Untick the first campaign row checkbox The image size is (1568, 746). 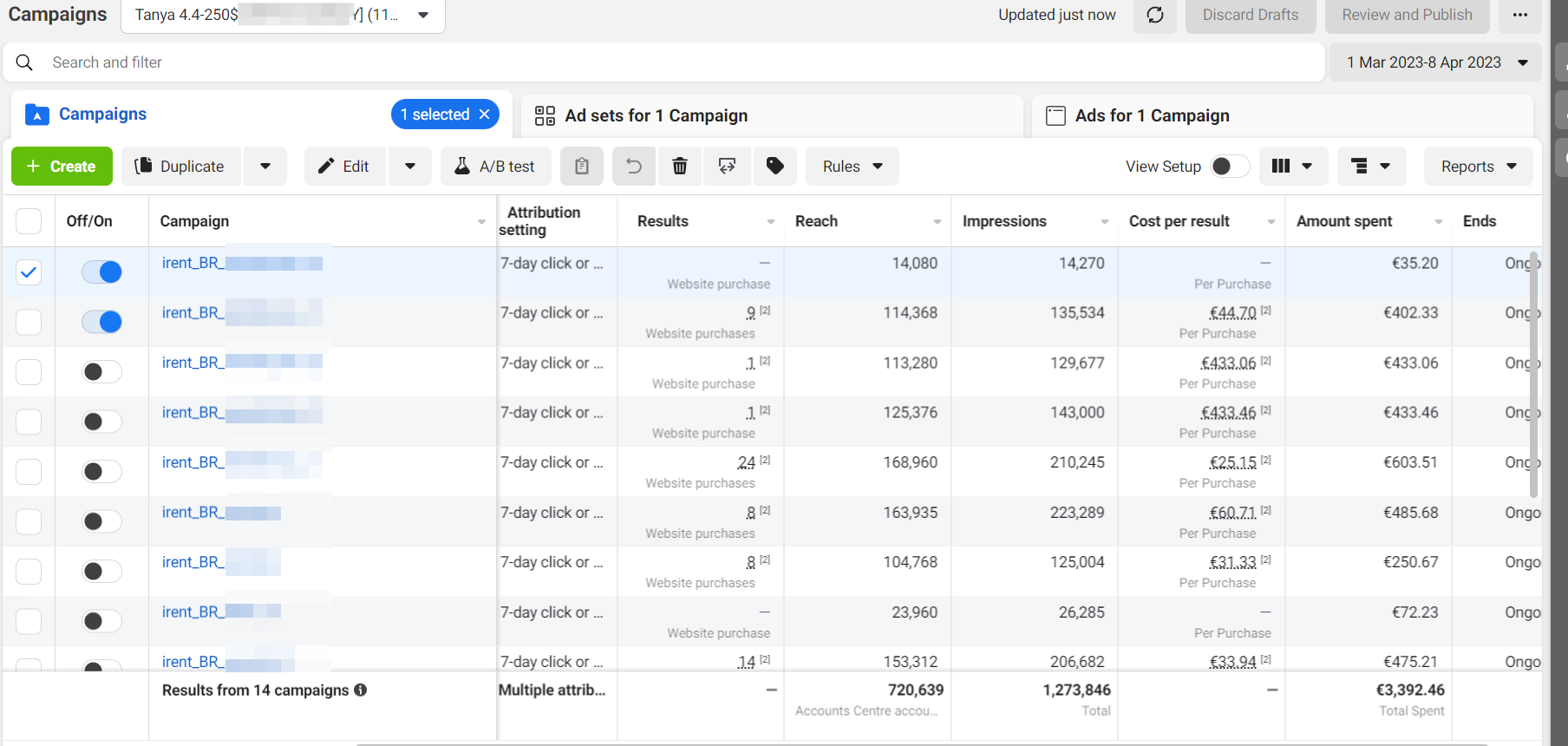pyautogui.click(x=29, y=272)
